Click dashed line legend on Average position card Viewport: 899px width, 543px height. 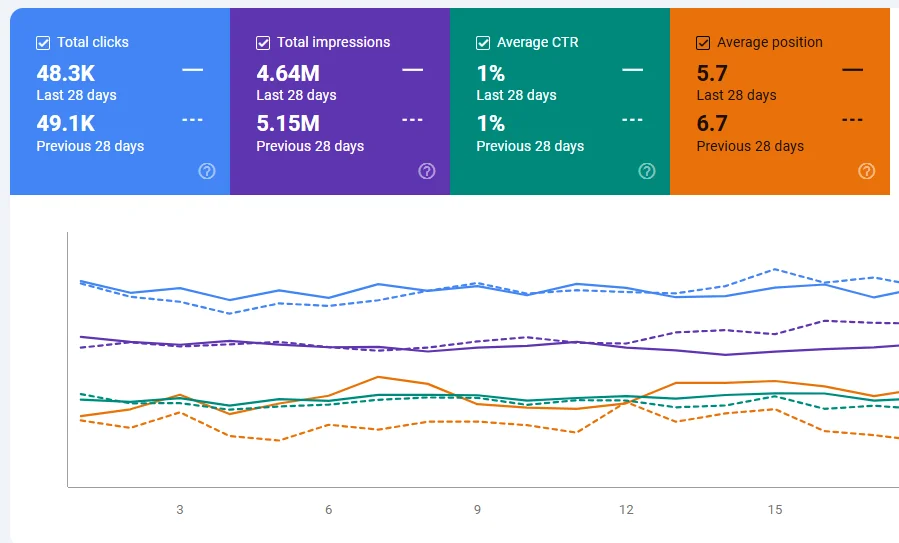click(852, 120)
